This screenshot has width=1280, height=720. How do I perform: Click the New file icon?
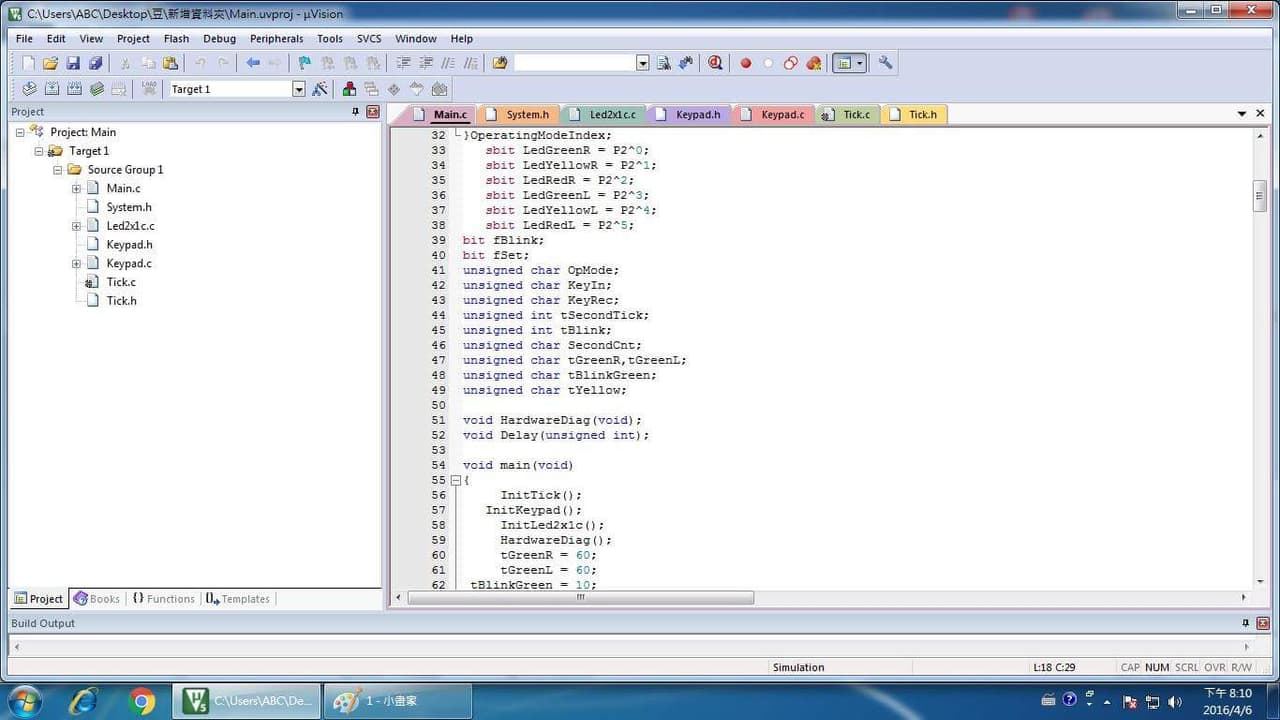[28, 63]
